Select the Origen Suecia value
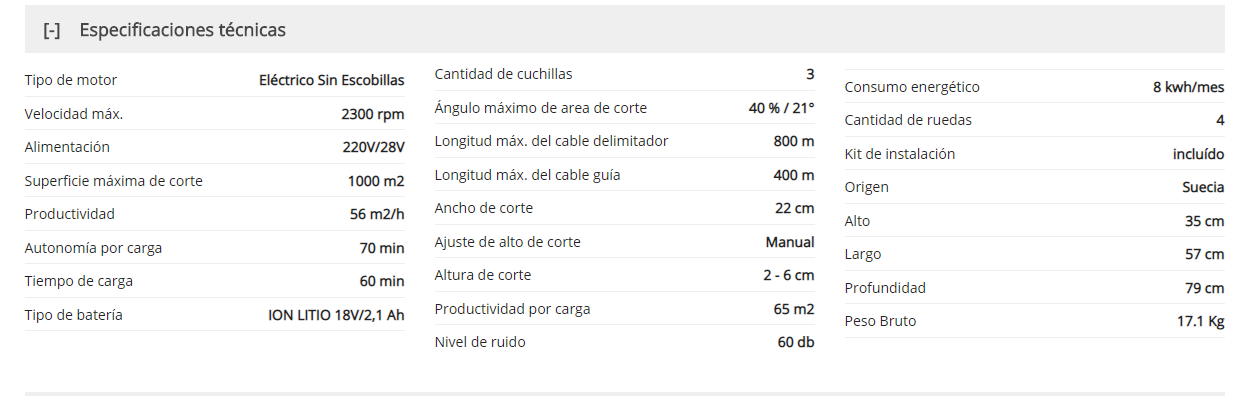This screenshot has height=396, width=1250. 1203,187
